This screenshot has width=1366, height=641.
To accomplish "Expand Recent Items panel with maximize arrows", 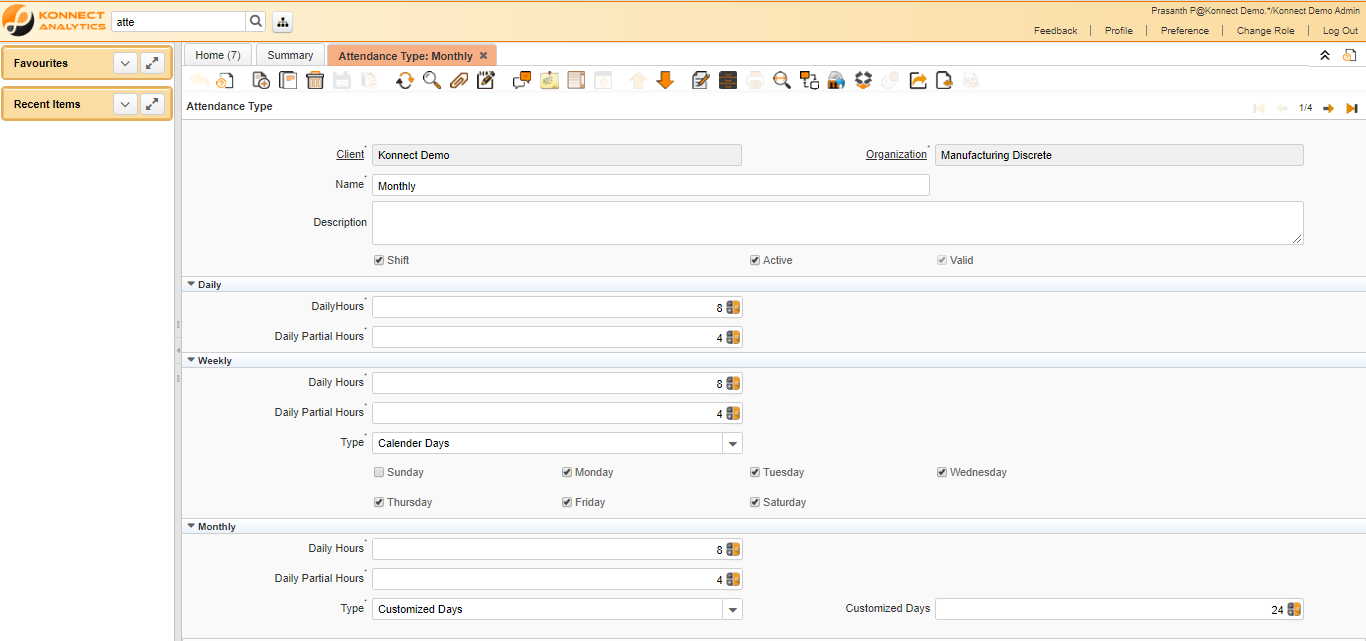I will click(152, 104).
